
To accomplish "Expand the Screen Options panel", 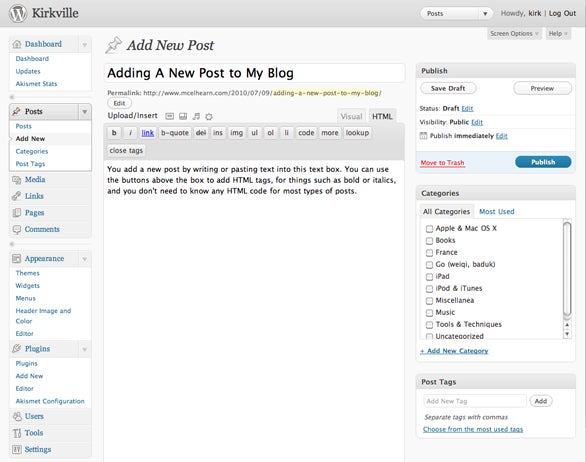I will coord(514,34).
